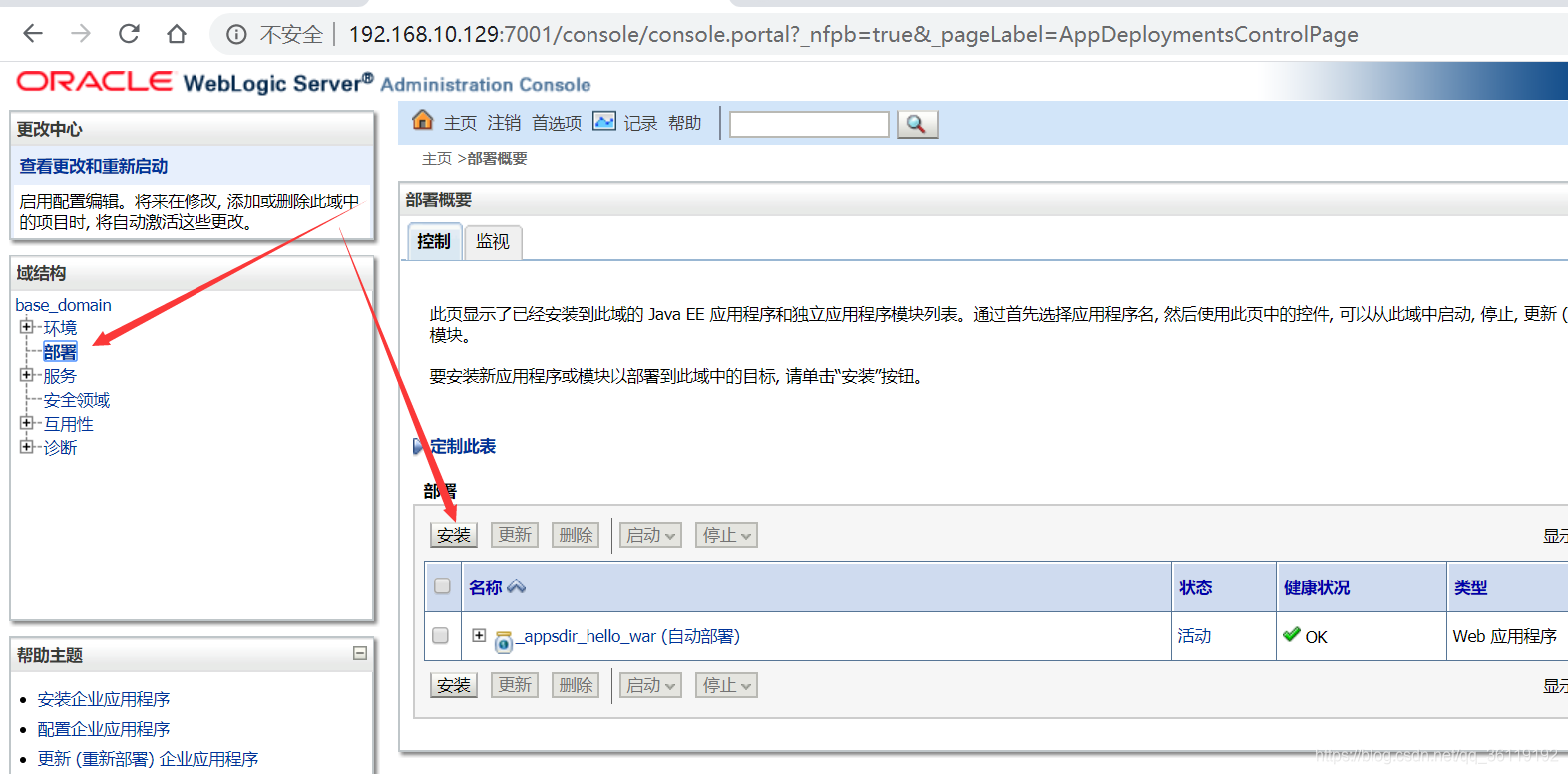Click the 活动 status cell
The height and width of the screenshot is (774, 1568).
pyautogui.click(x=1194, y=636)
